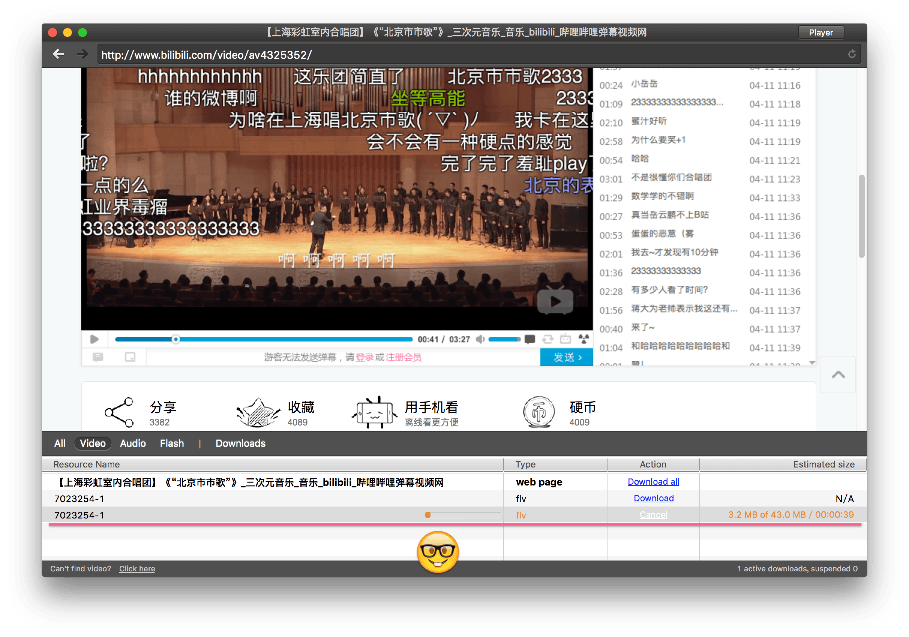
Task: Select the web page resource row title
Action: (250, 482)
